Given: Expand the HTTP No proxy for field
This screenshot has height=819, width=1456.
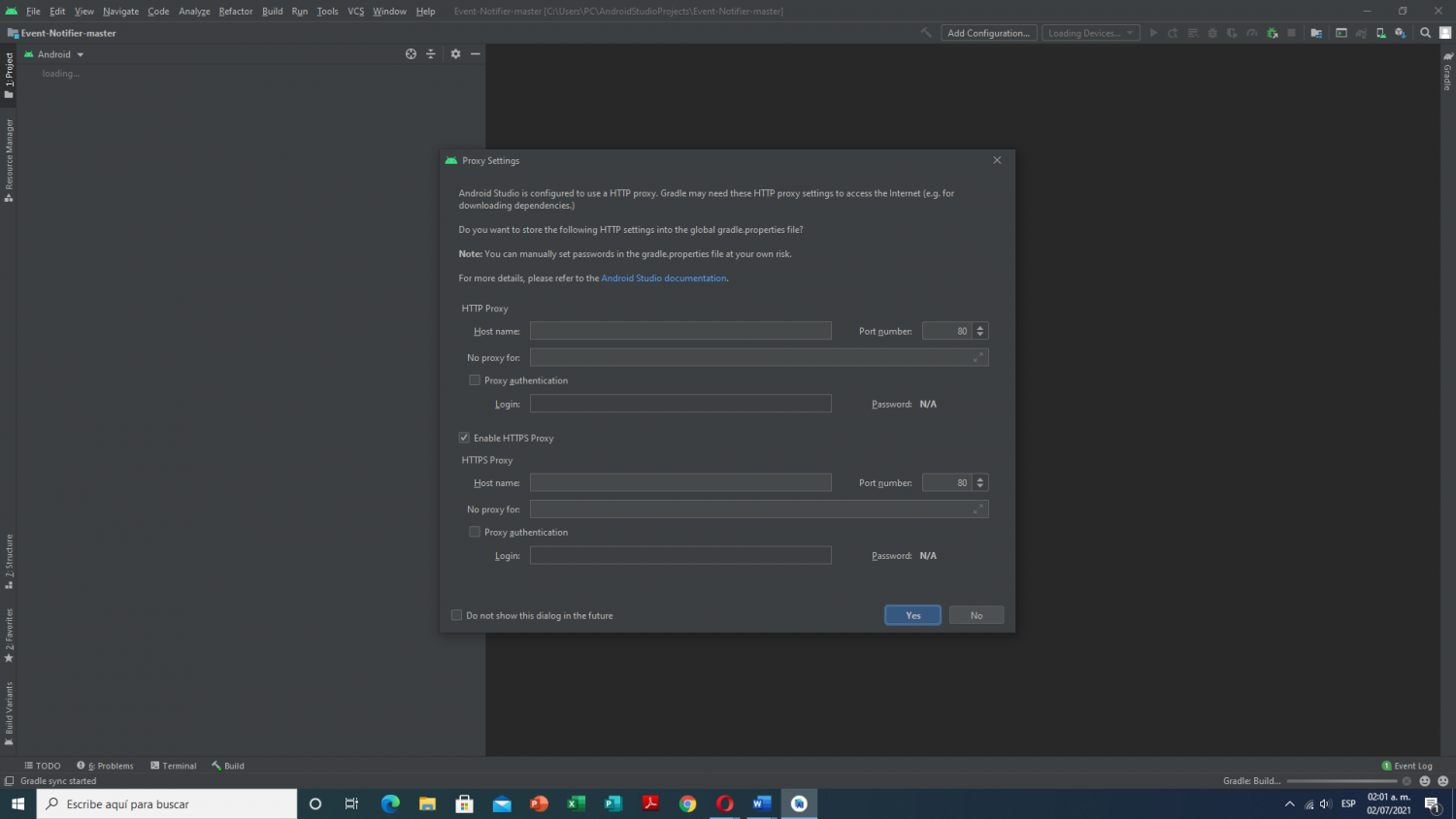Looking at the screenshot, I should (978, 357).
